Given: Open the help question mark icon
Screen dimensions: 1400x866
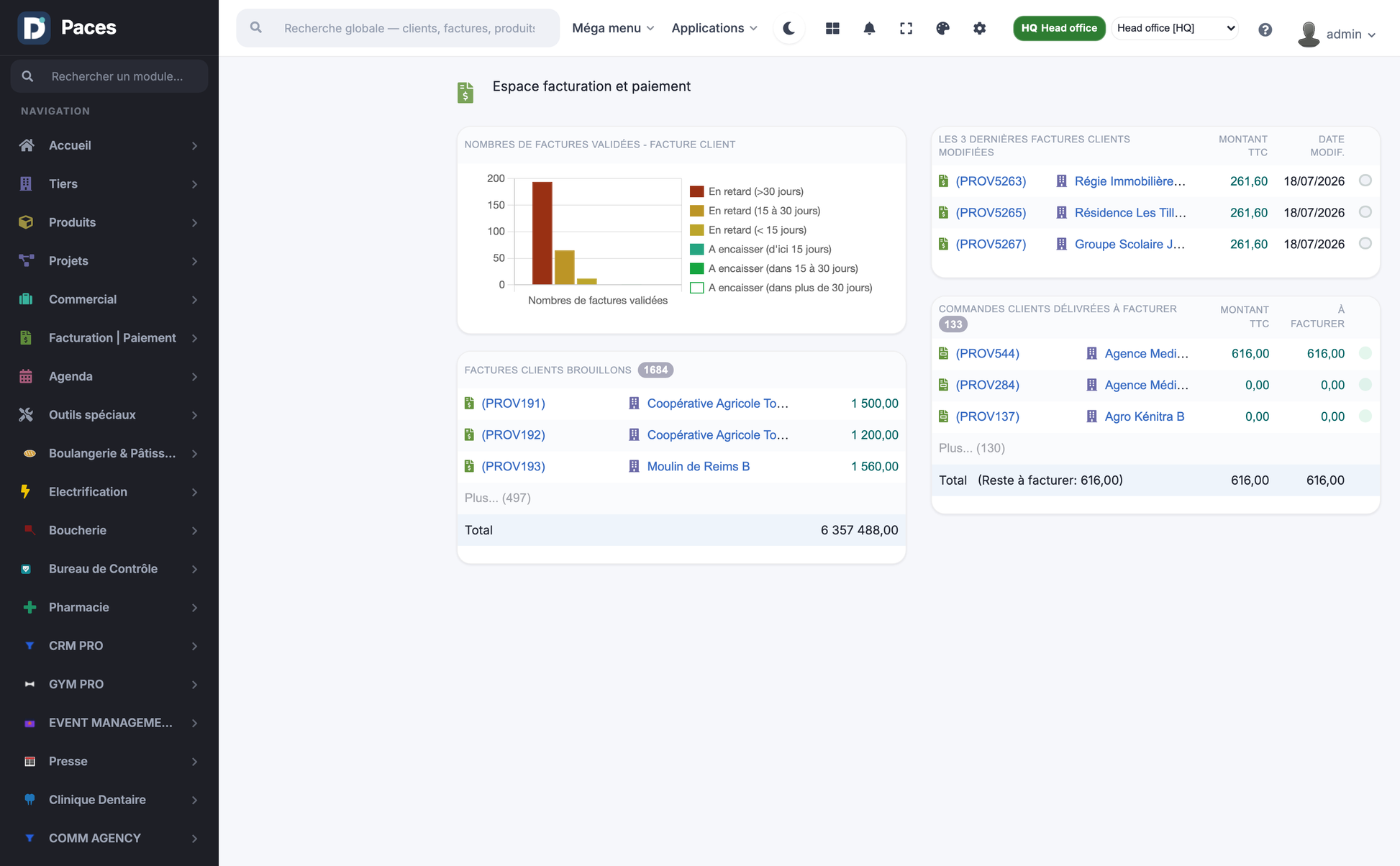Looking at the screenshot, I should (1265, 29).
